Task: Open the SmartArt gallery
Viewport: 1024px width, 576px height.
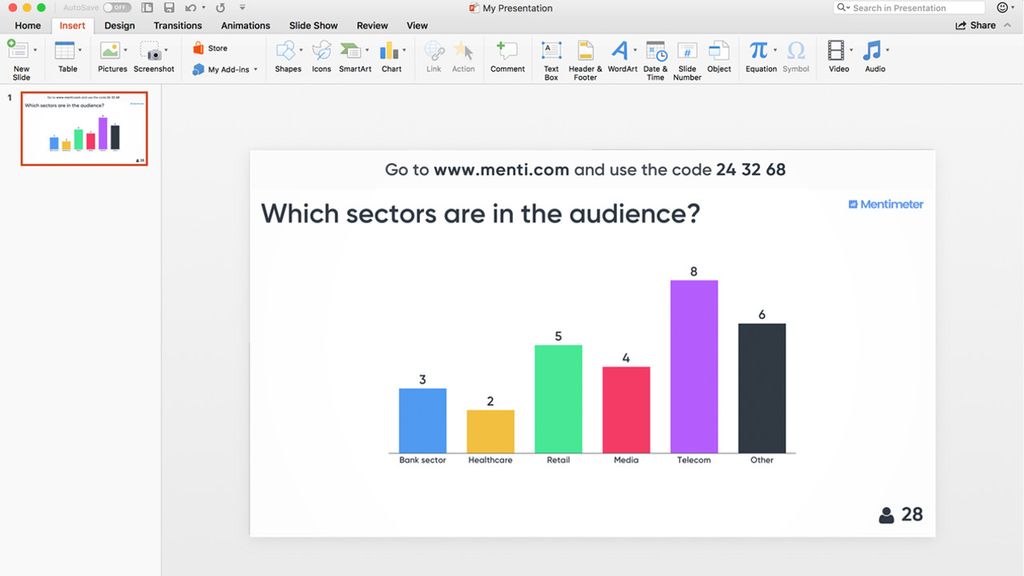Action: pyautogui.click(x=354, y=57)
